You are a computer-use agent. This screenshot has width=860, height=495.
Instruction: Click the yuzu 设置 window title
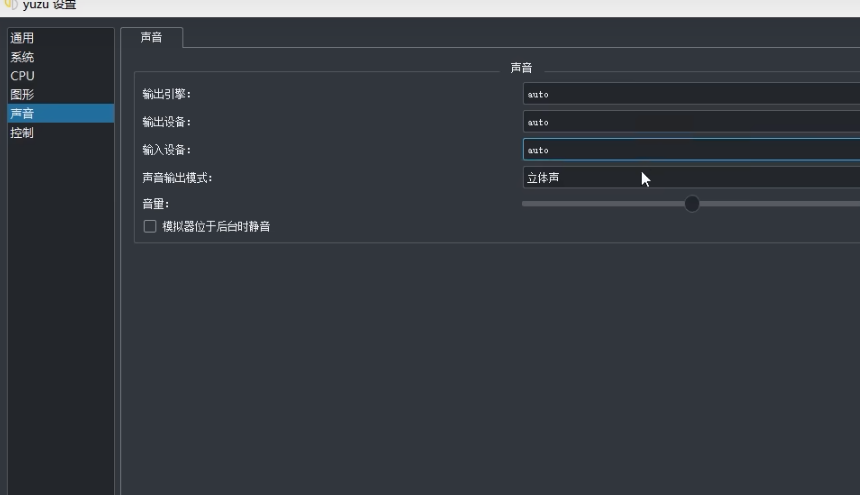49,5
